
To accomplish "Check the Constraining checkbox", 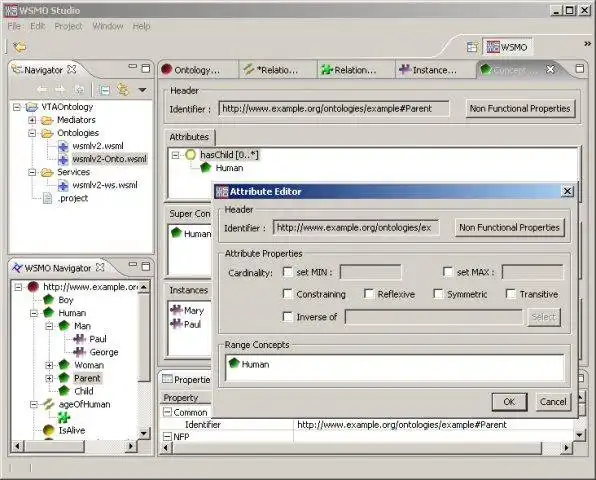I will point(288,294).
